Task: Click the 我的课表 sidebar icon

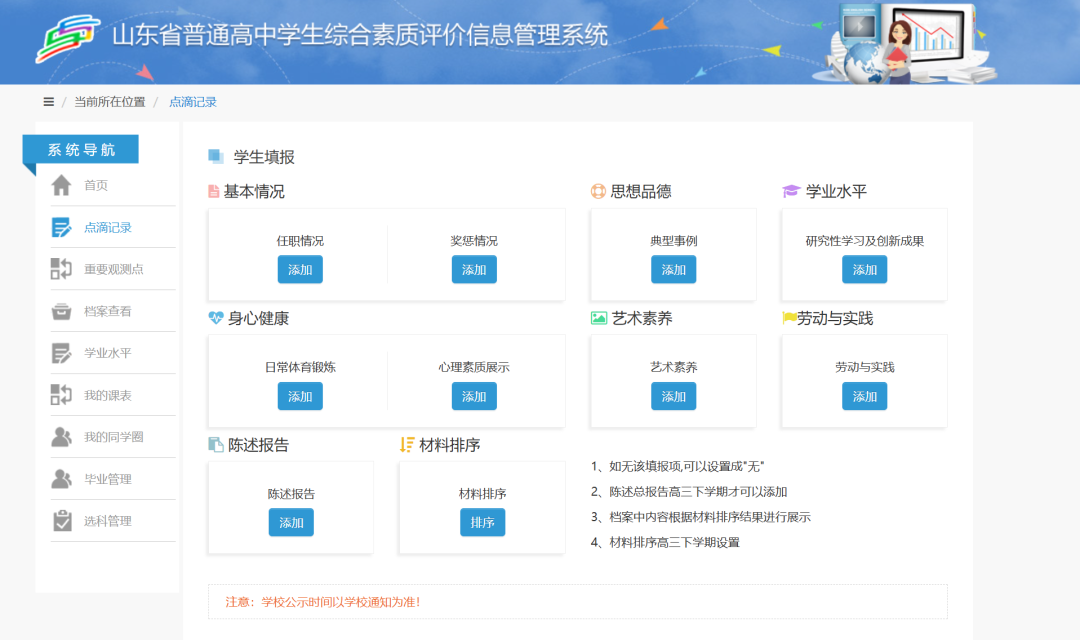Action: click(62, 395)
